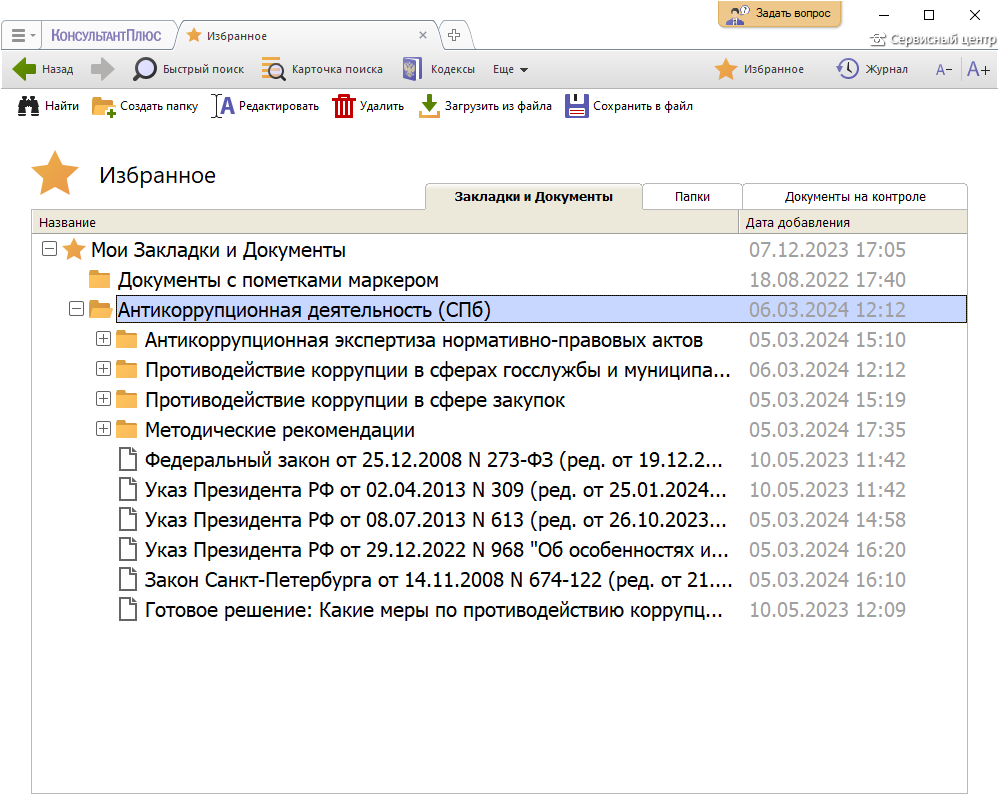
Task: Collapse Антикоррупционная деятельность (СПб) folder
Action: pyautogui.click(x=77, y=309)
